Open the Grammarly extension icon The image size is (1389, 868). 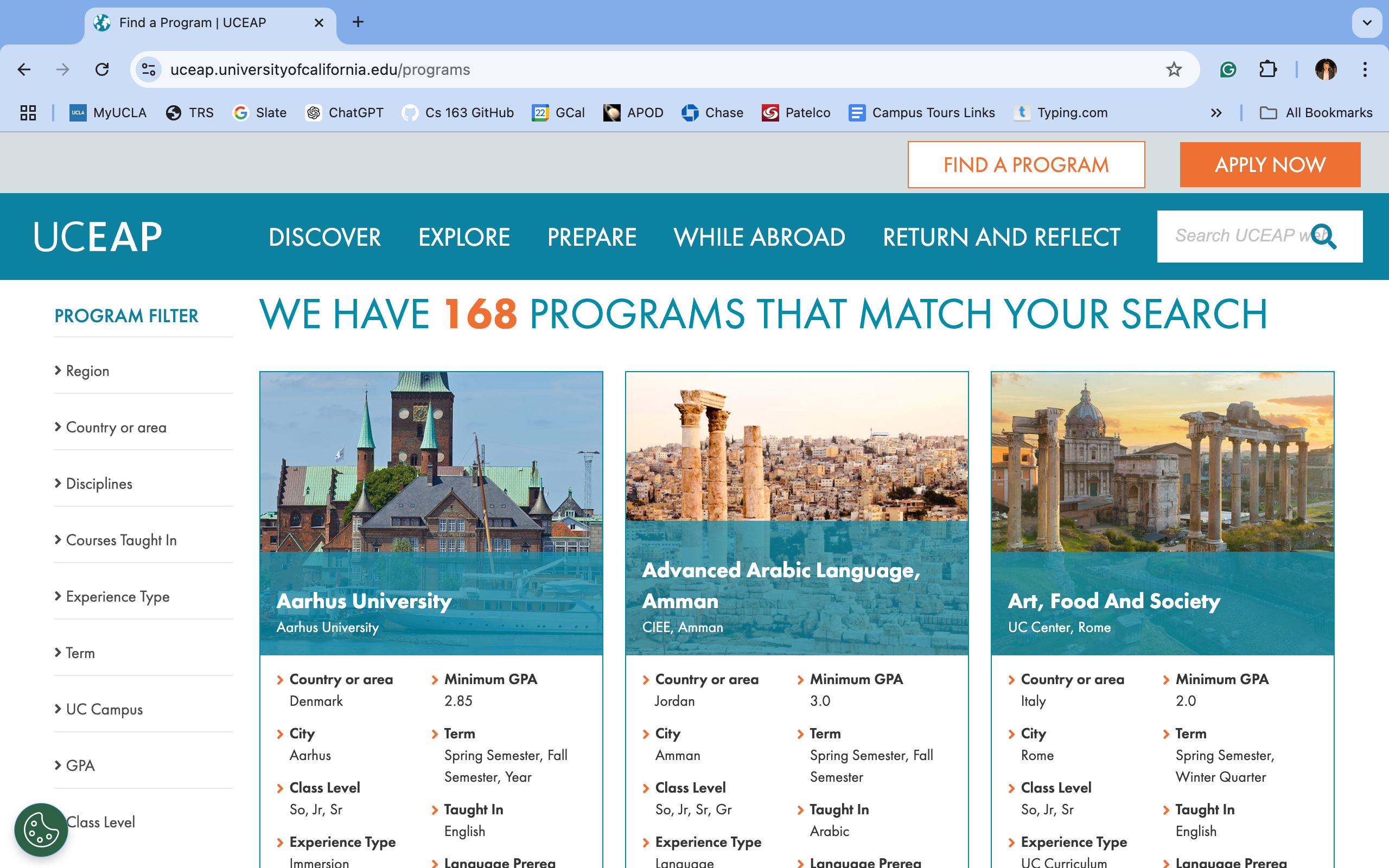pos(1228,69)
